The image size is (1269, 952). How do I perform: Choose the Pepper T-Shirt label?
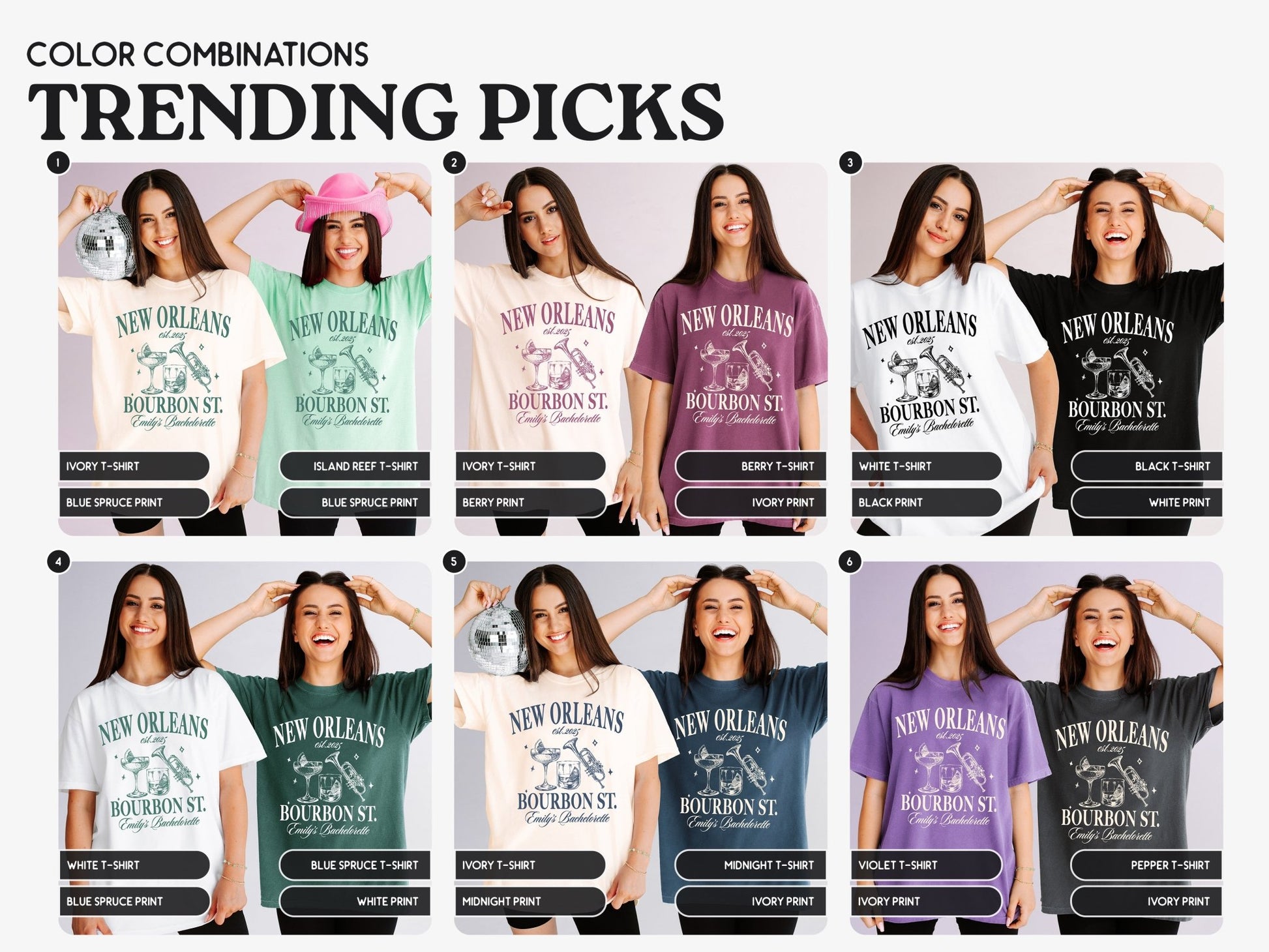(x=1146, y=865)
